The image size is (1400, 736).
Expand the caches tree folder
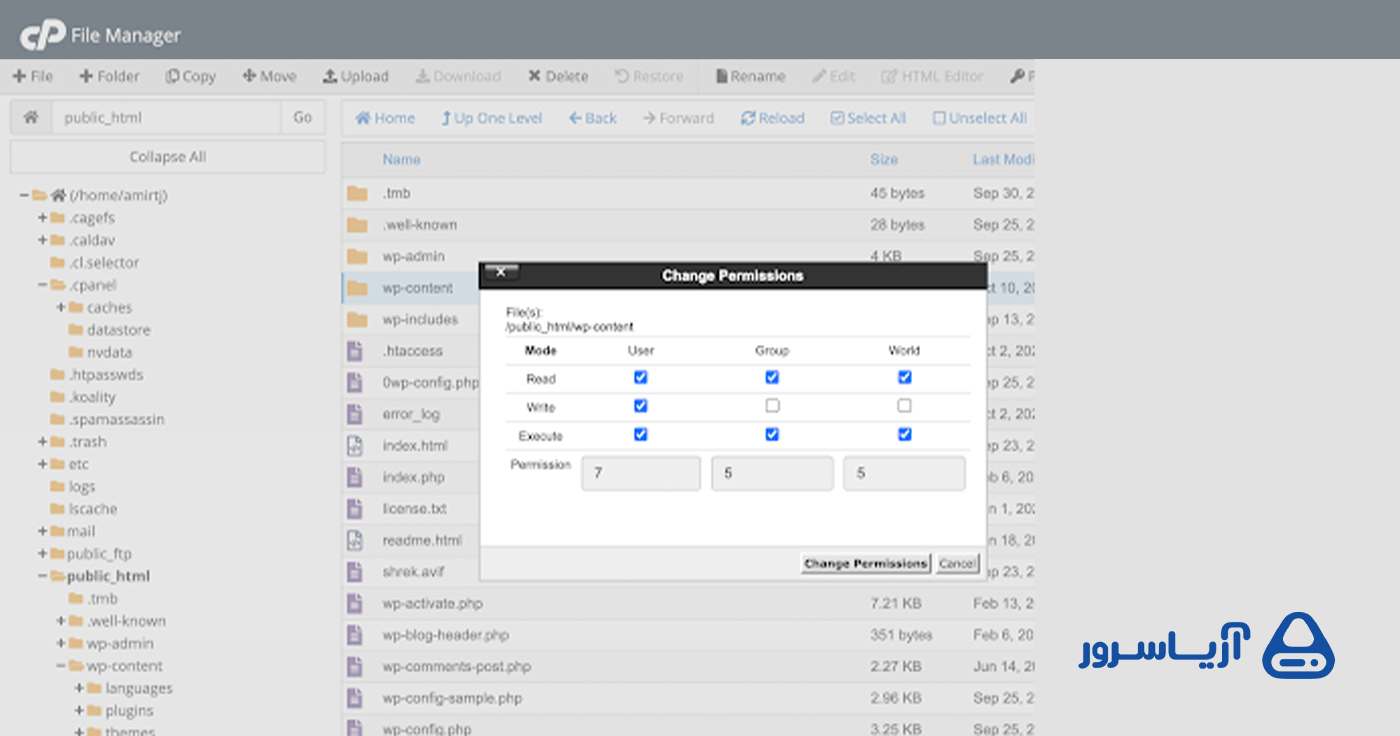pos(61,307)
